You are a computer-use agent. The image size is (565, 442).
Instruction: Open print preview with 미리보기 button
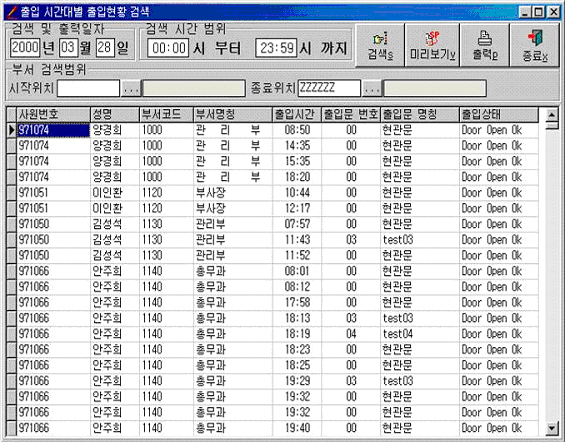(432, 45)
